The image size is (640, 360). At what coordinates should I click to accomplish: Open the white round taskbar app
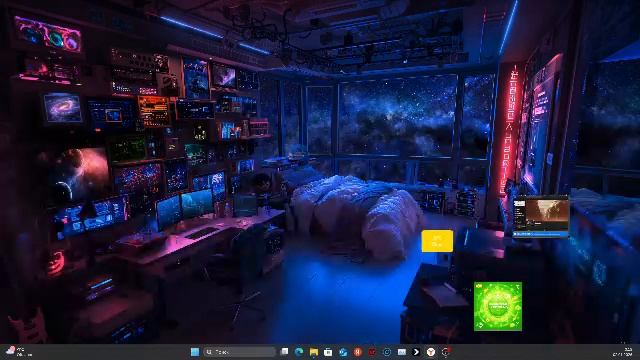(x=431, y=352)
